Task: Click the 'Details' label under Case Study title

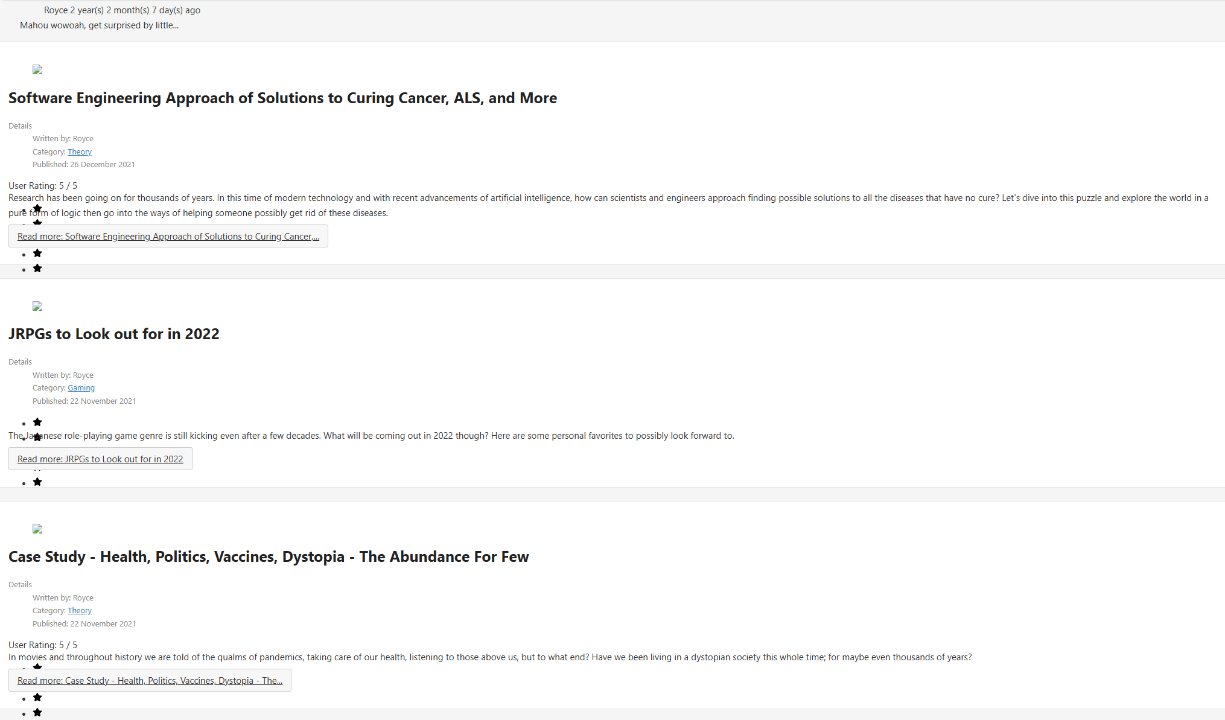Action: tap(20, 585)
